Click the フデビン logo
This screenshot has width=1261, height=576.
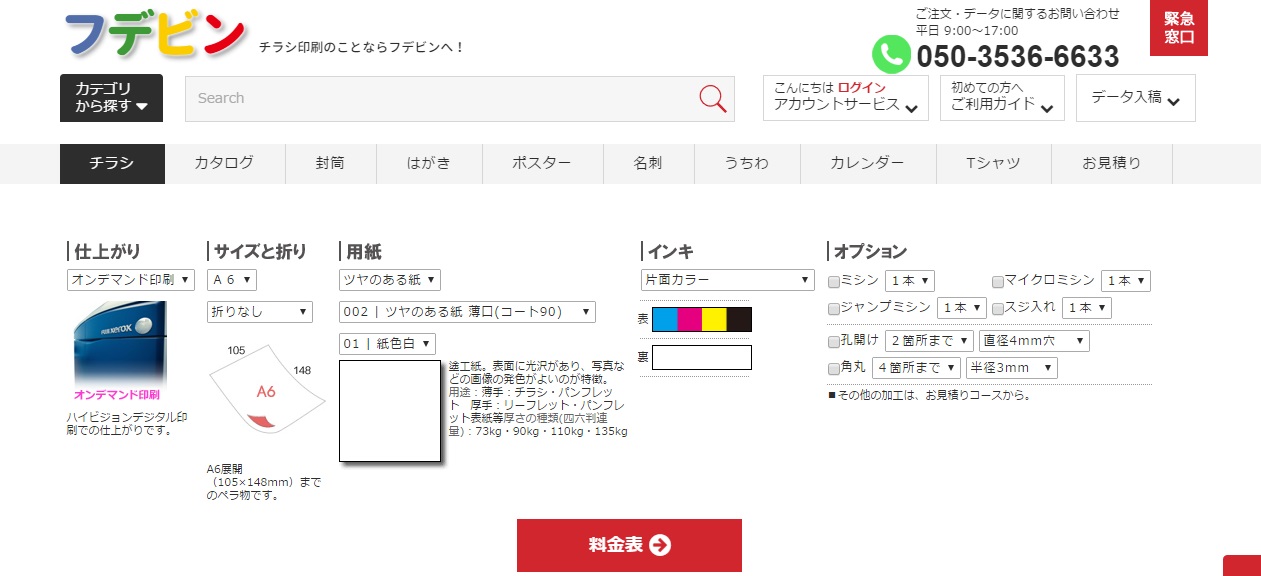coord(155,35)
